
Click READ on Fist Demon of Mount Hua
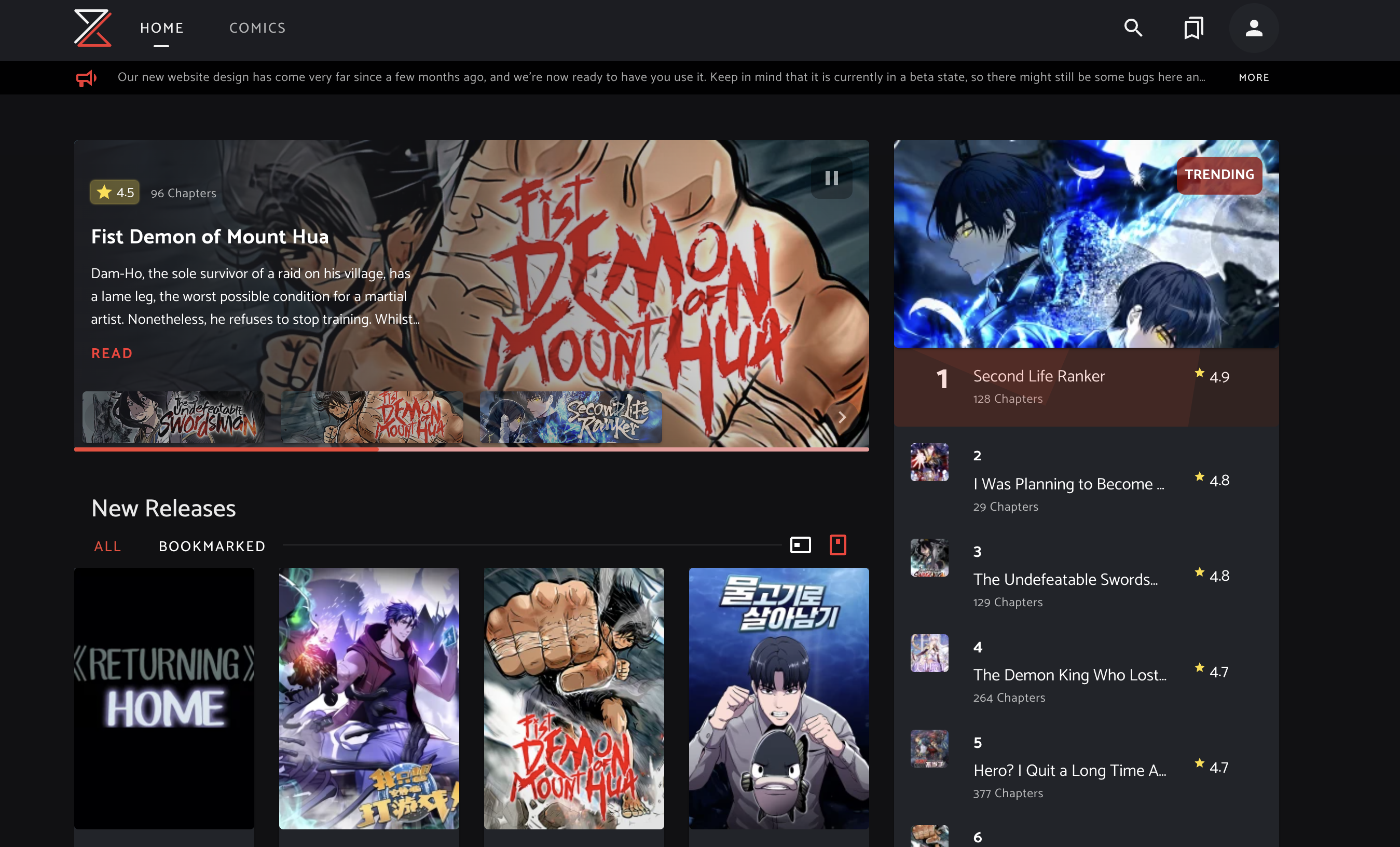(x=112, y=353)
